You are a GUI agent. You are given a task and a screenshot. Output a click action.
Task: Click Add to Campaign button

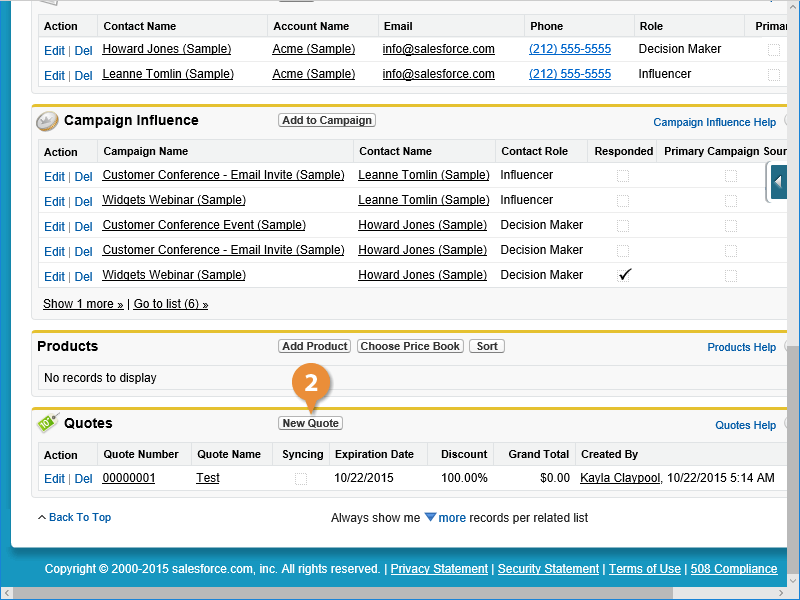pos(327,120)
